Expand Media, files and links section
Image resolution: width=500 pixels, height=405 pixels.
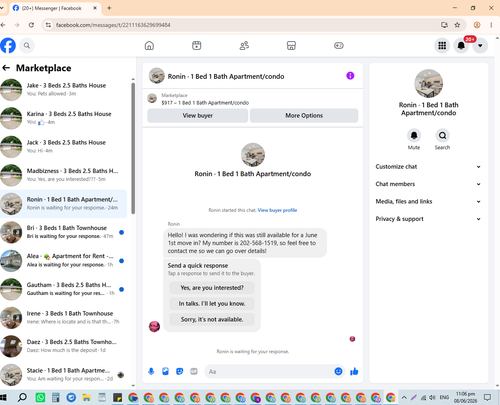(x=428, y=201)
